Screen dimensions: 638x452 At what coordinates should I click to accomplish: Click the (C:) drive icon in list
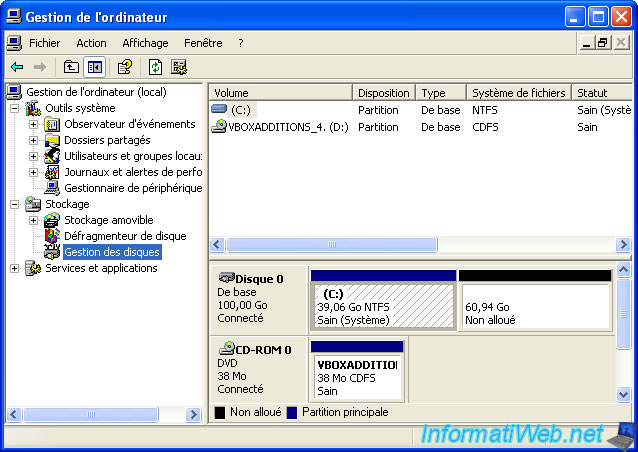tap(219, 109)
